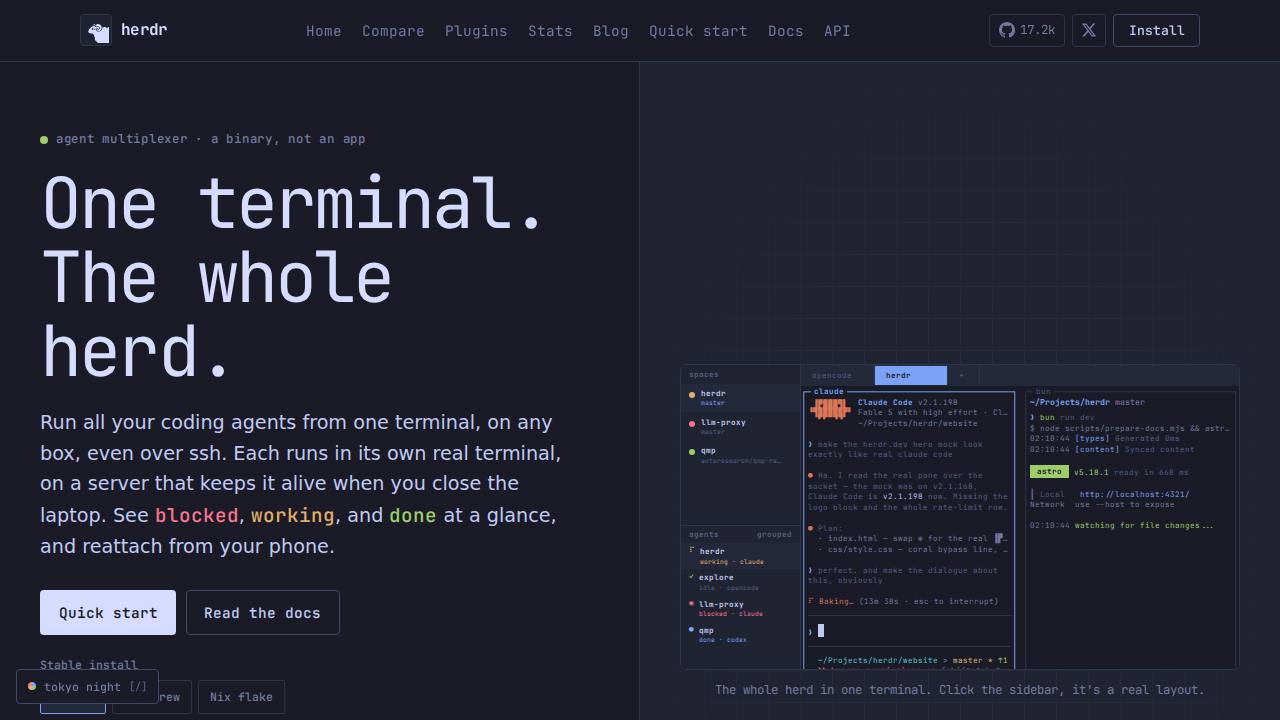
Task: Open the localhost:4321 link in terminal
Action: (1134, 494)
